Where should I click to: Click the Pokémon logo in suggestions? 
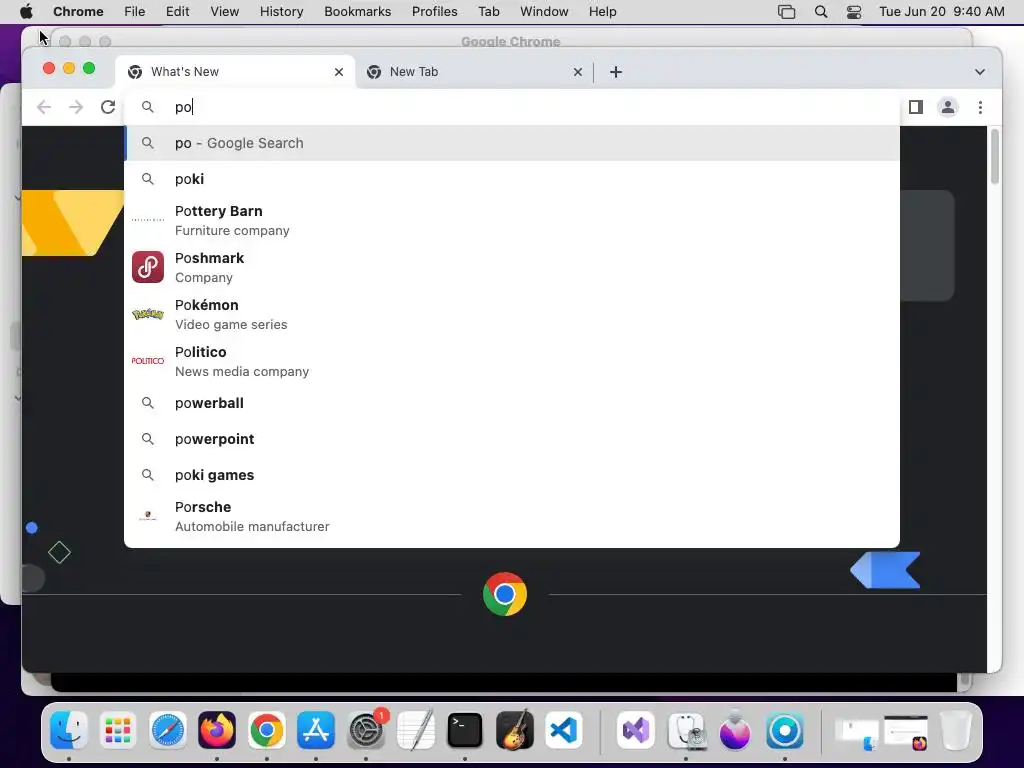[x=148, y=314]
